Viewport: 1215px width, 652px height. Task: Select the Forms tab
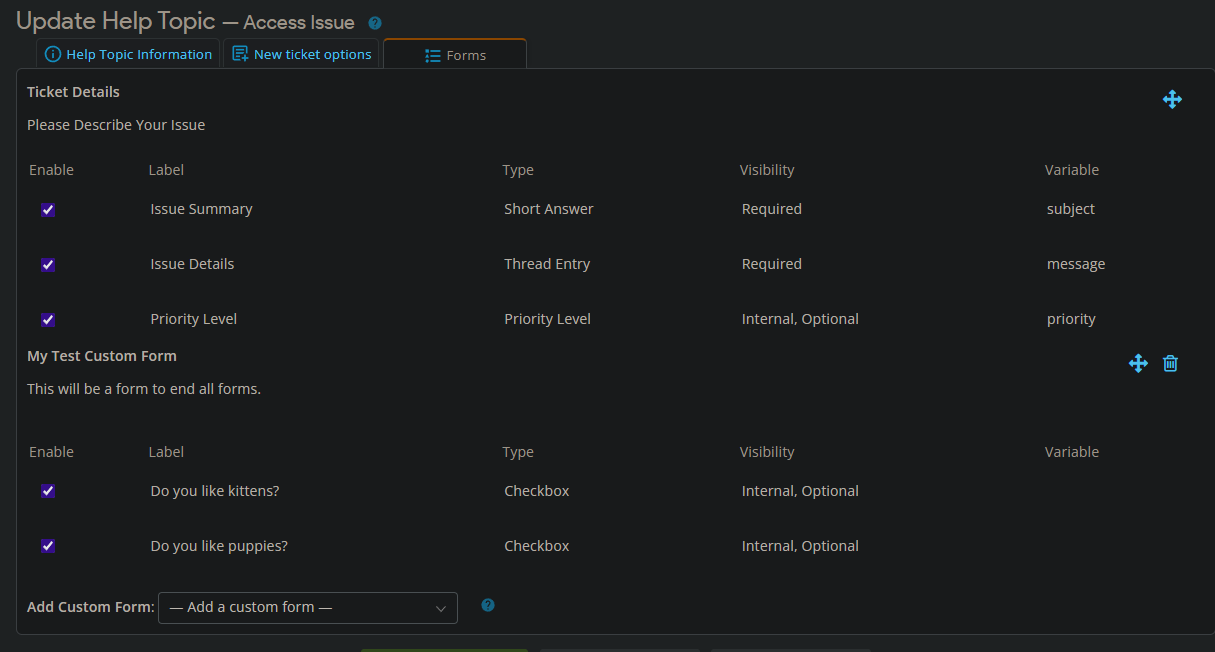(x=455, y=55)
